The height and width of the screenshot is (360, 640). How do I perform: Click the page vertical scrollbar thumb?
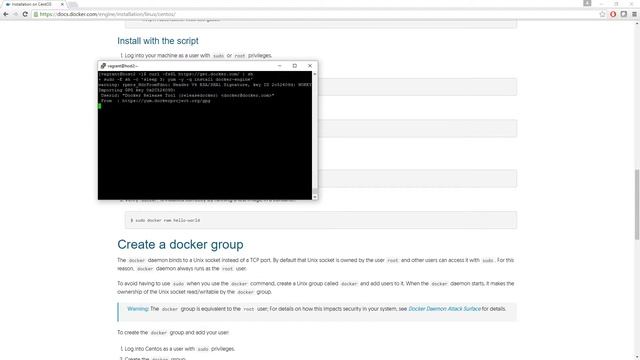pyautogui.click(x=637, y=204)
